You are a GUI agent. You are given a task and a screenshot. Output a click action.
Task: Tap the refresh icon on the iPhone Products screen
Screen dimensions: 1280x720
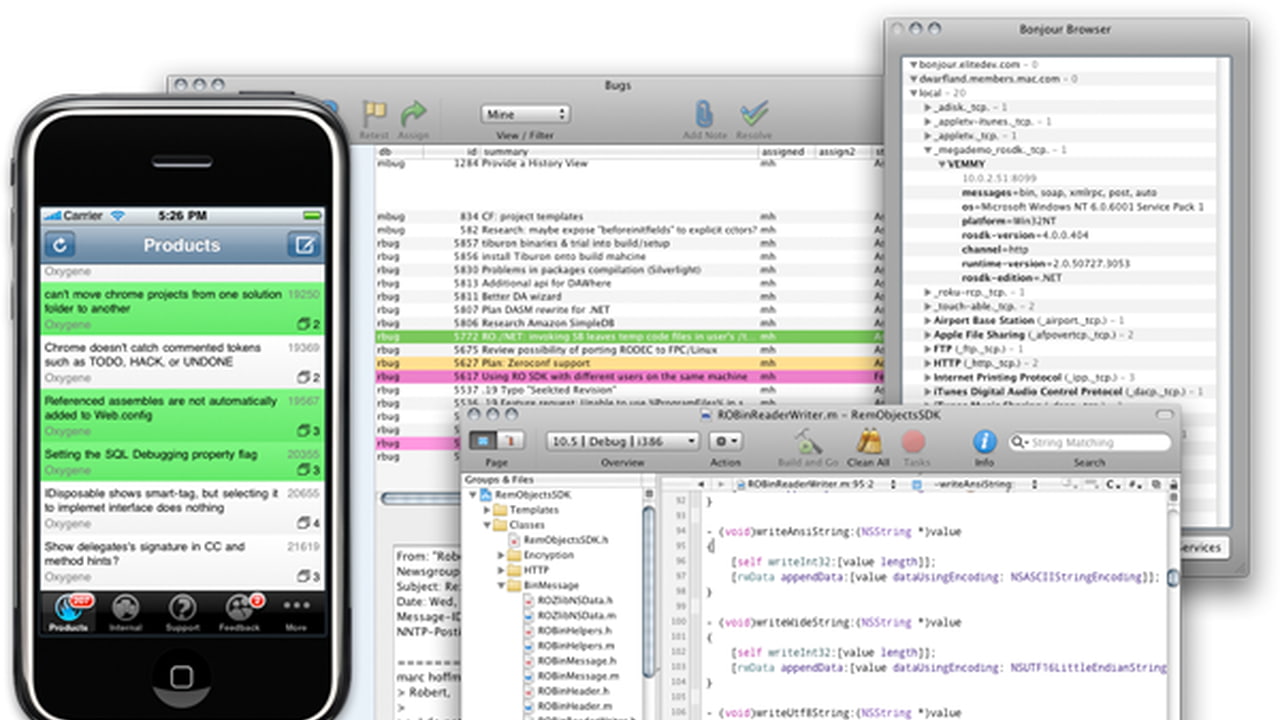pyautogui.click(x=60, y=245)
